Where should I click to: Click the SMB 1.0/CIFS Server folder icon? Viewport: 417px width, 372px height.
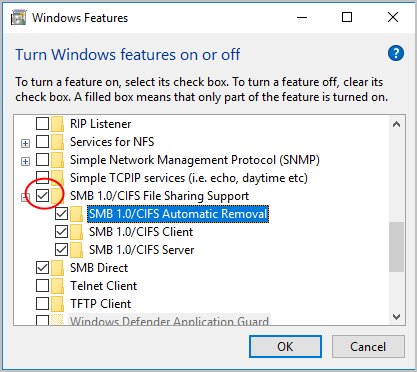pos(76,250)
